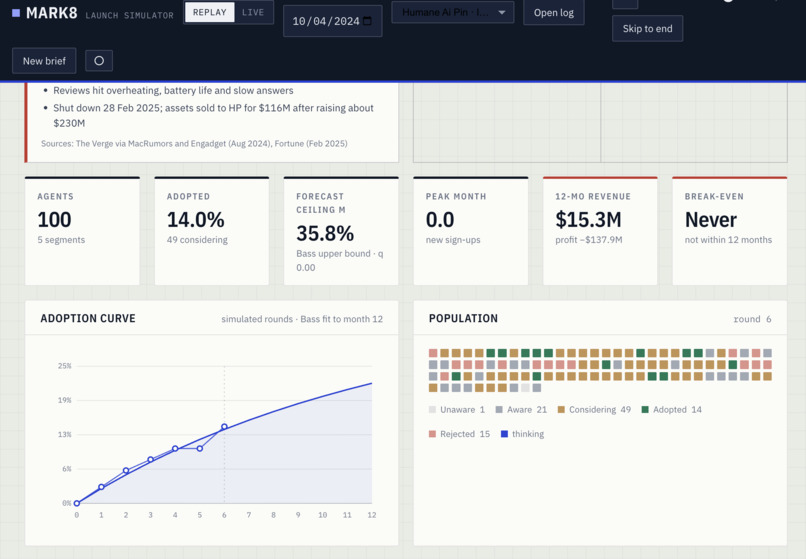Click the 'round 6' indicator
806x559 pixels.
[x=752, y=319]
